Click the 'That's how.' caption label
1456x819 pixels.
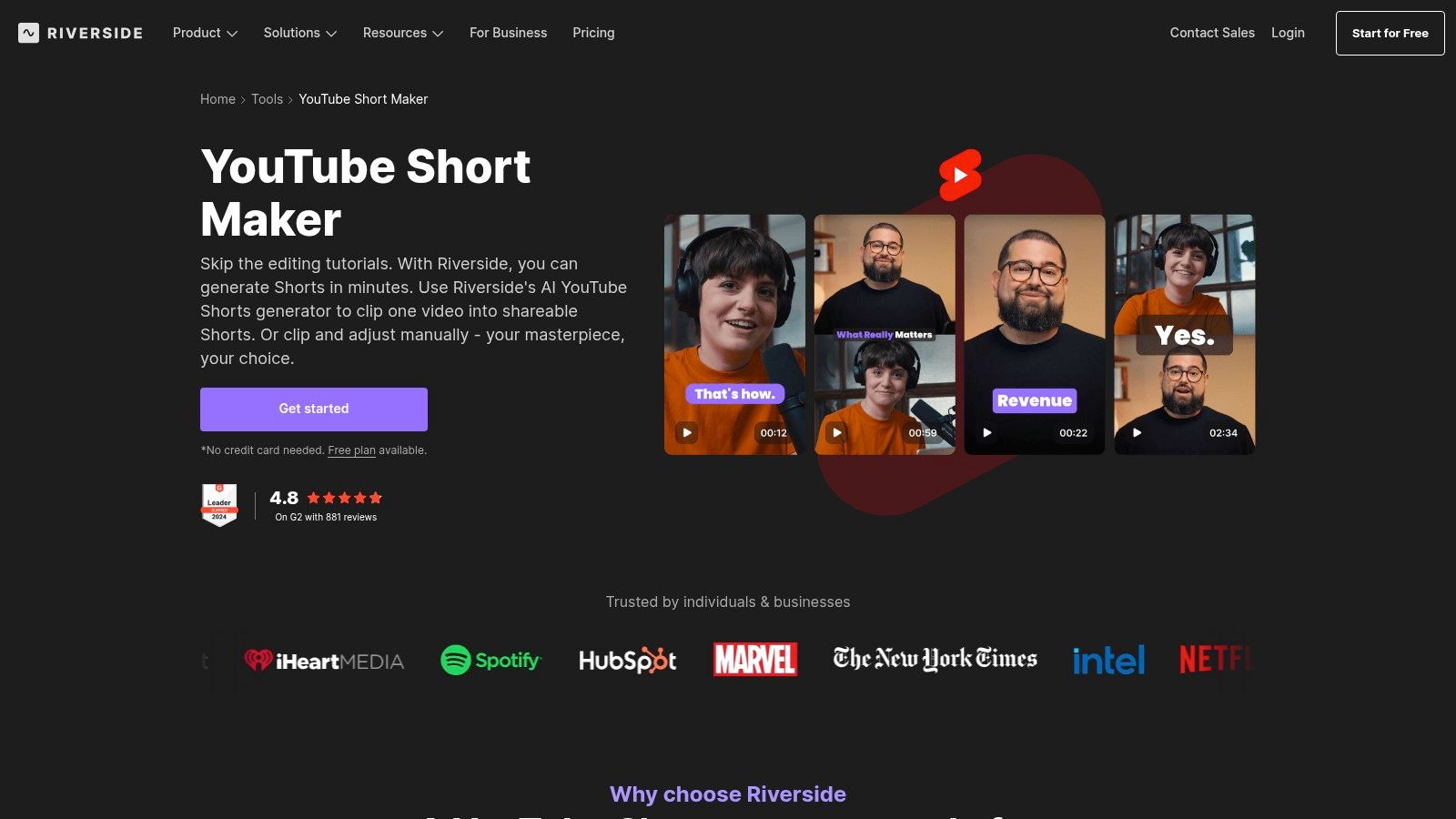point(734,394)
